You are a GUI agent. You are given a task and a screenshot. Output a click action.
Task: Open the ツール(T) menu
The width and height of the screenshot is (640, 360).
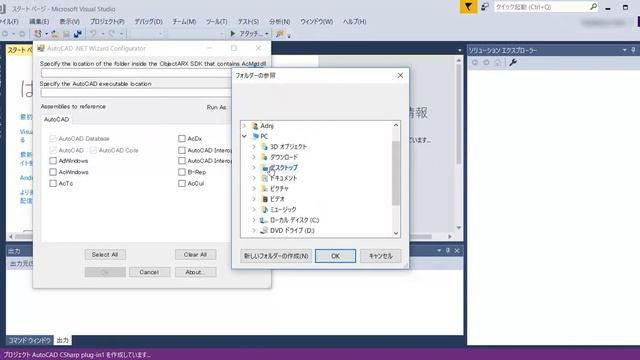[x=216, y=21]
